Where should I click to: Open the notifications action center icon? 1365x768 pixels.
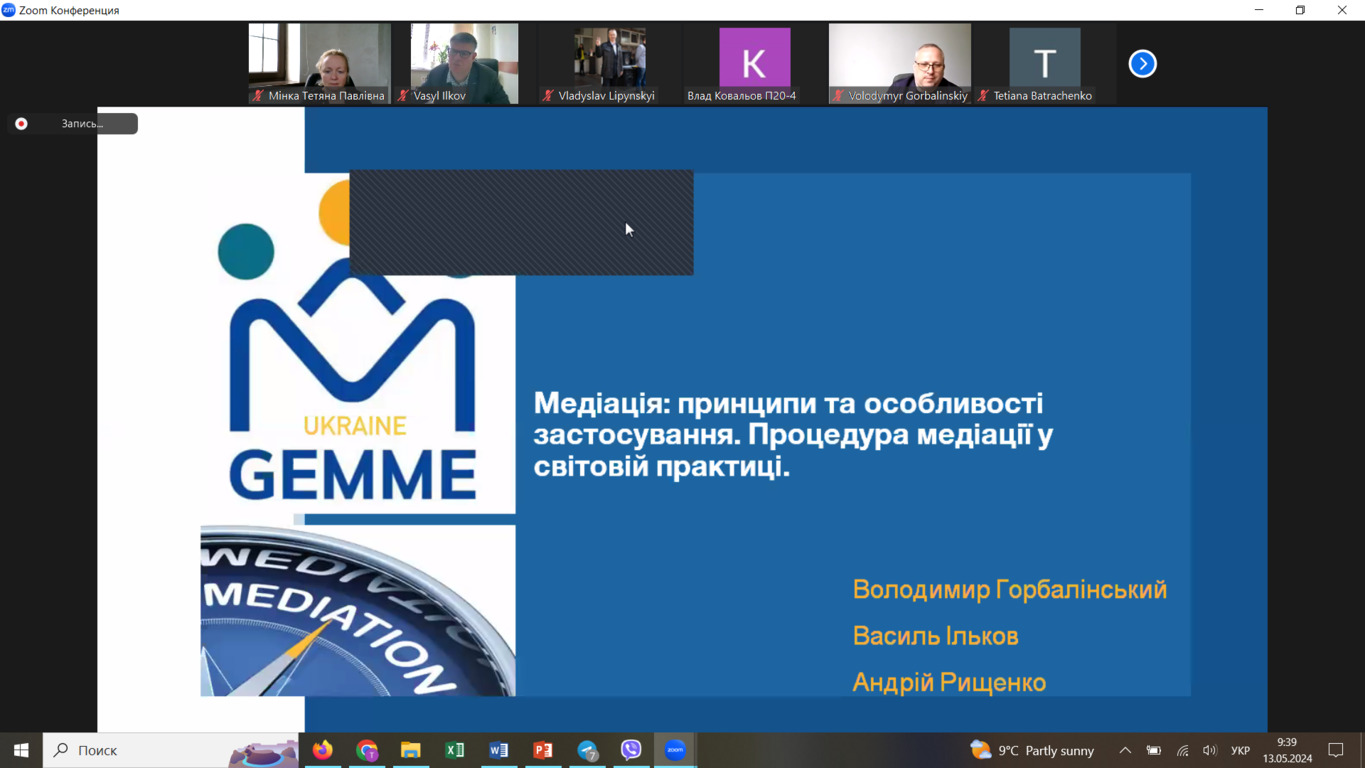[1336, 750]
